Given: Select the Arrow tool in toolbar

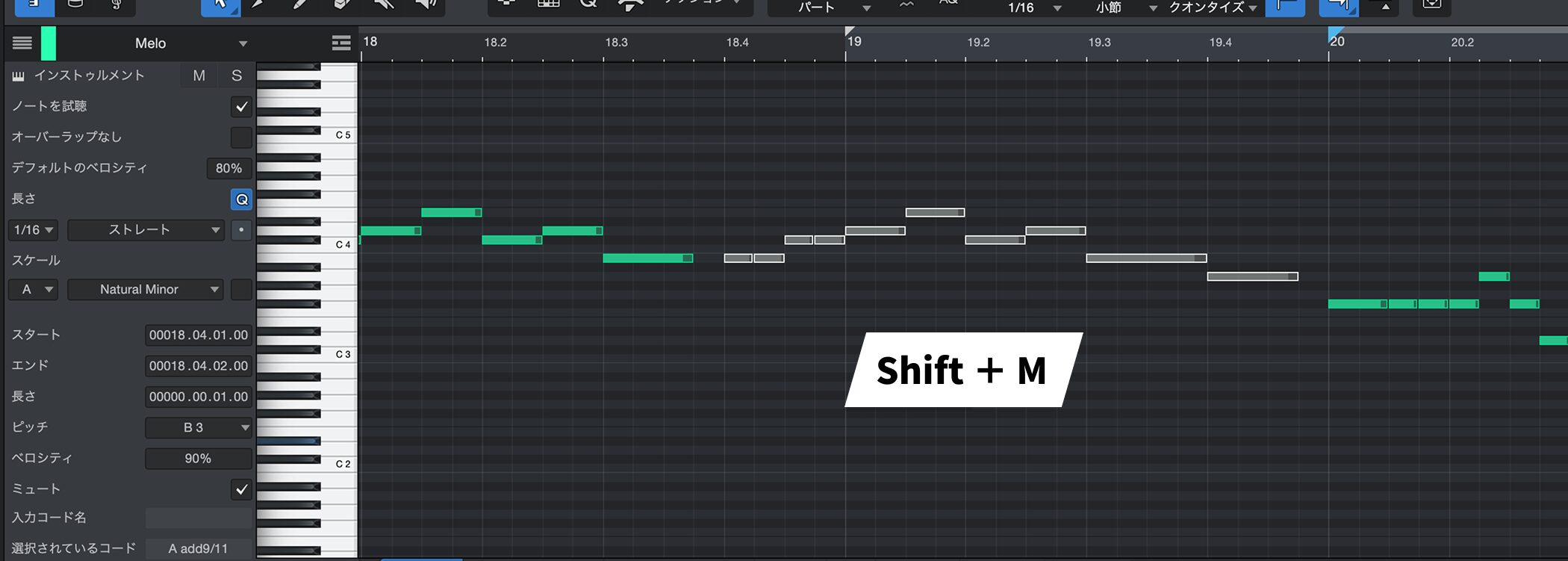Looking at the screenshot, I should [x=220, y=5].
